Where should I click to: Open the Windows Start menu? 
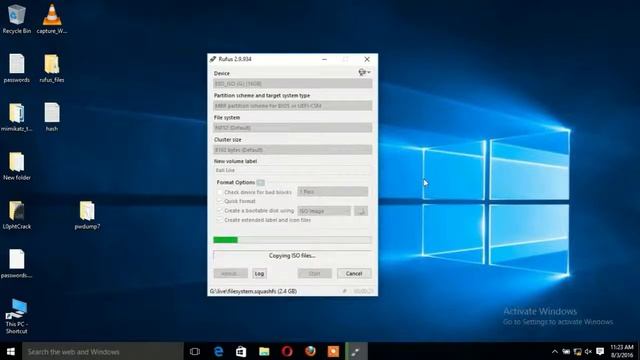(11, 351)
